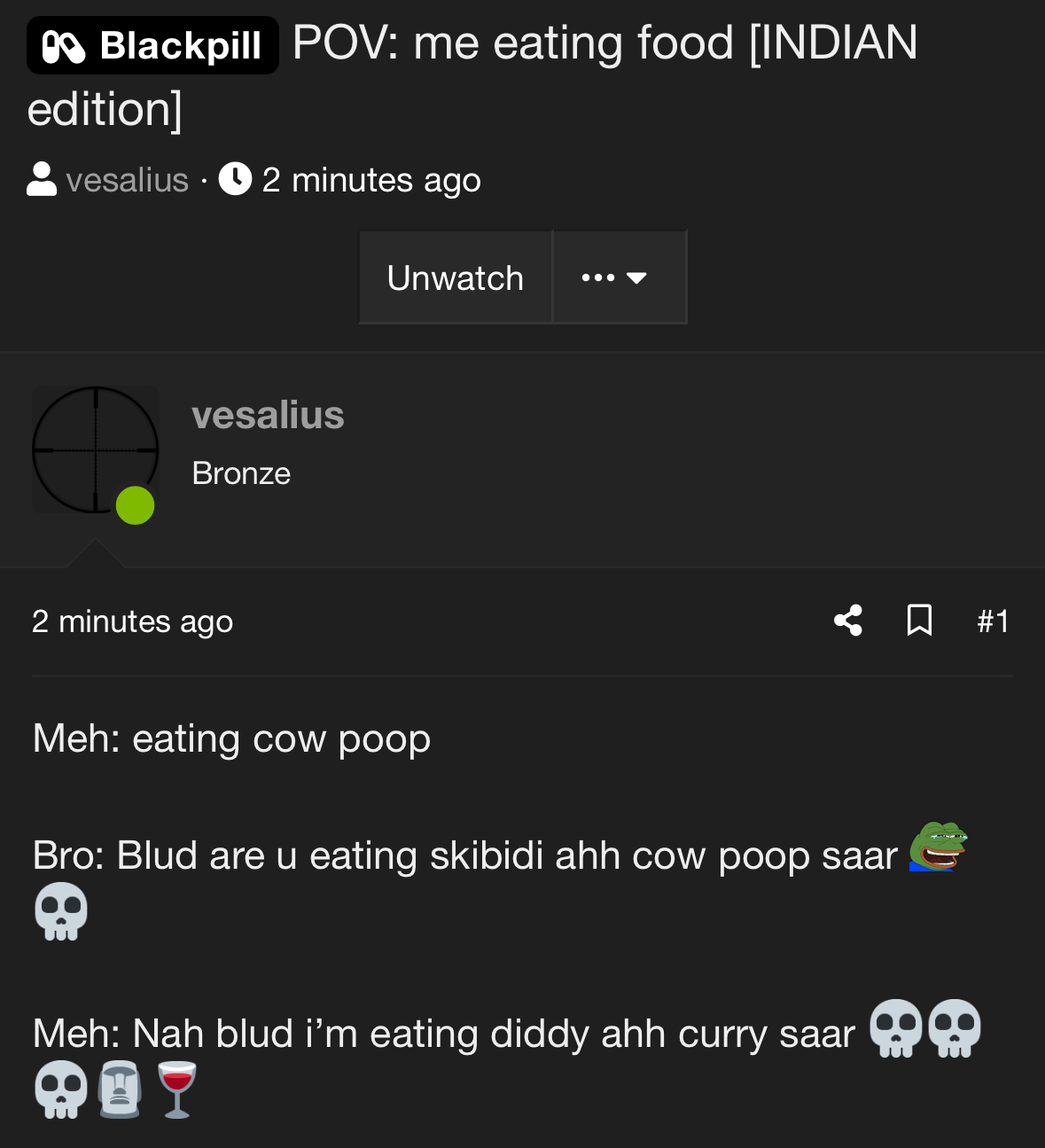Image resolution: width=1045 pixels, height=1148 pixels.
Task: Open vesalius's crosshair avatar
Action: tap(94, 449)
